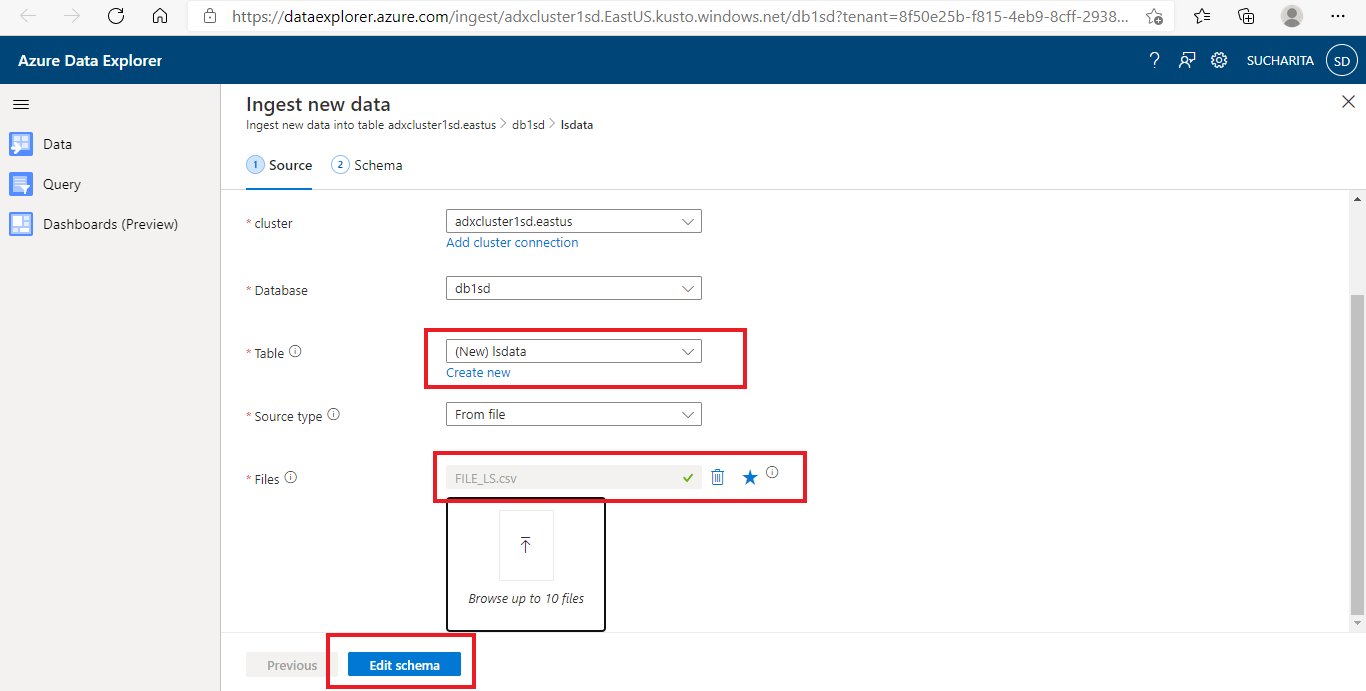The height and width of the screenshot is (691, 1366).
Task: Click the Ingest new data heading
Action: pyautogui.click(x=318, y=104)
